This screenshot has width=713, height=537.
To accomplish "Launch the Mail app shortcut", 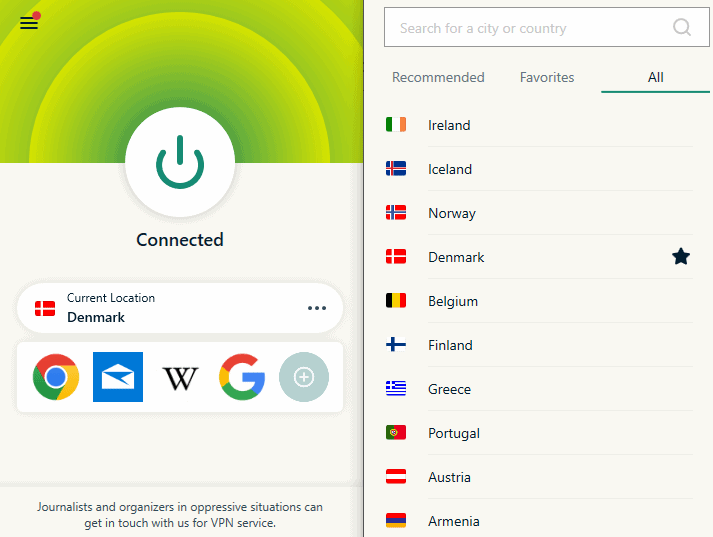I will 118,377.
